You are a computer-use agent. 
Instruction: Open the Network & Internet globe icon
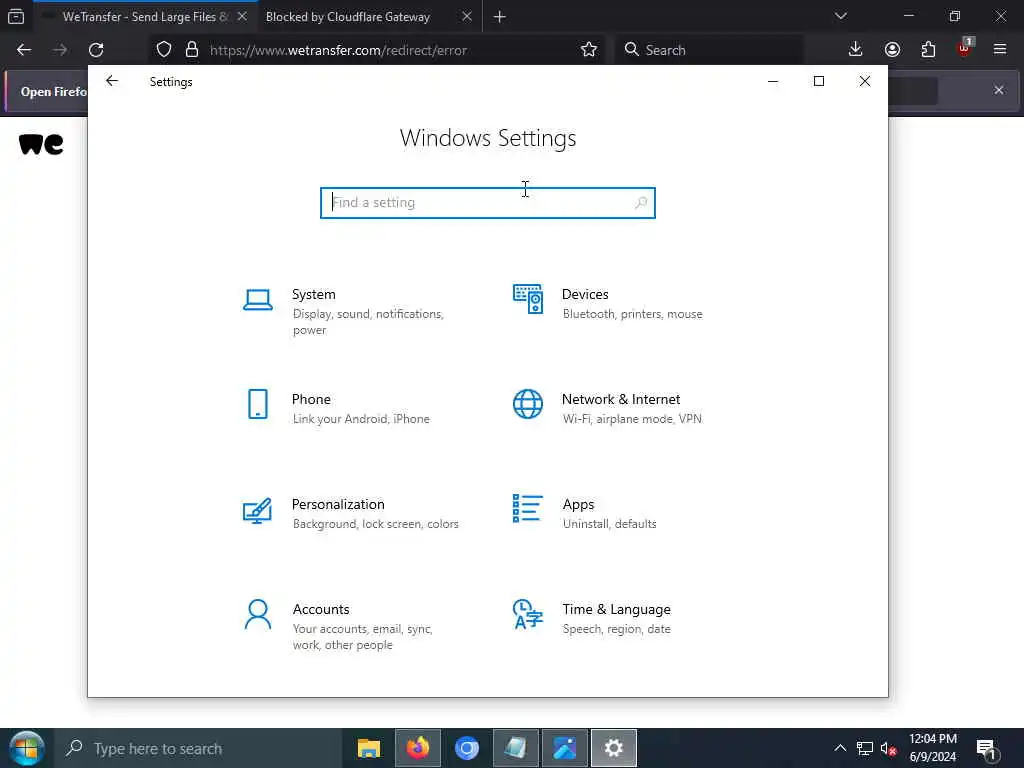click(x=528, y=404)
